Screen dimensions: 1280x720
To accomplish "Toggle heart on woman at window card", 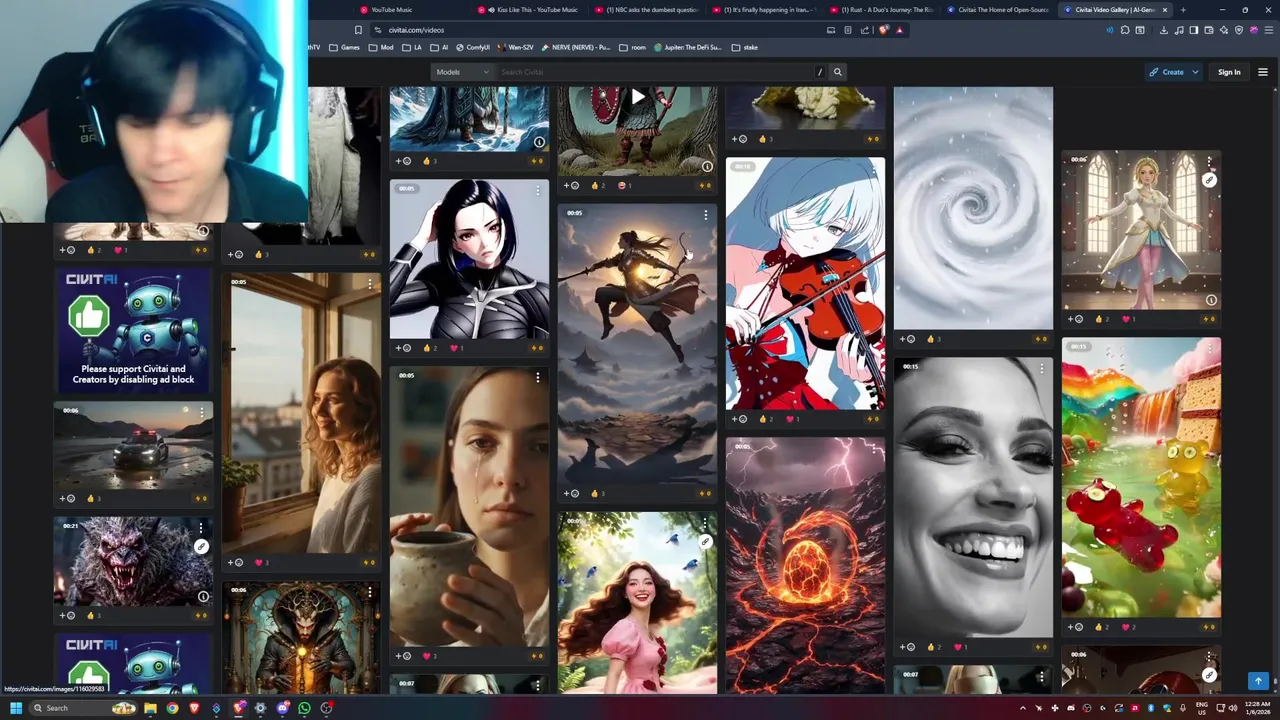I will 261,562.
